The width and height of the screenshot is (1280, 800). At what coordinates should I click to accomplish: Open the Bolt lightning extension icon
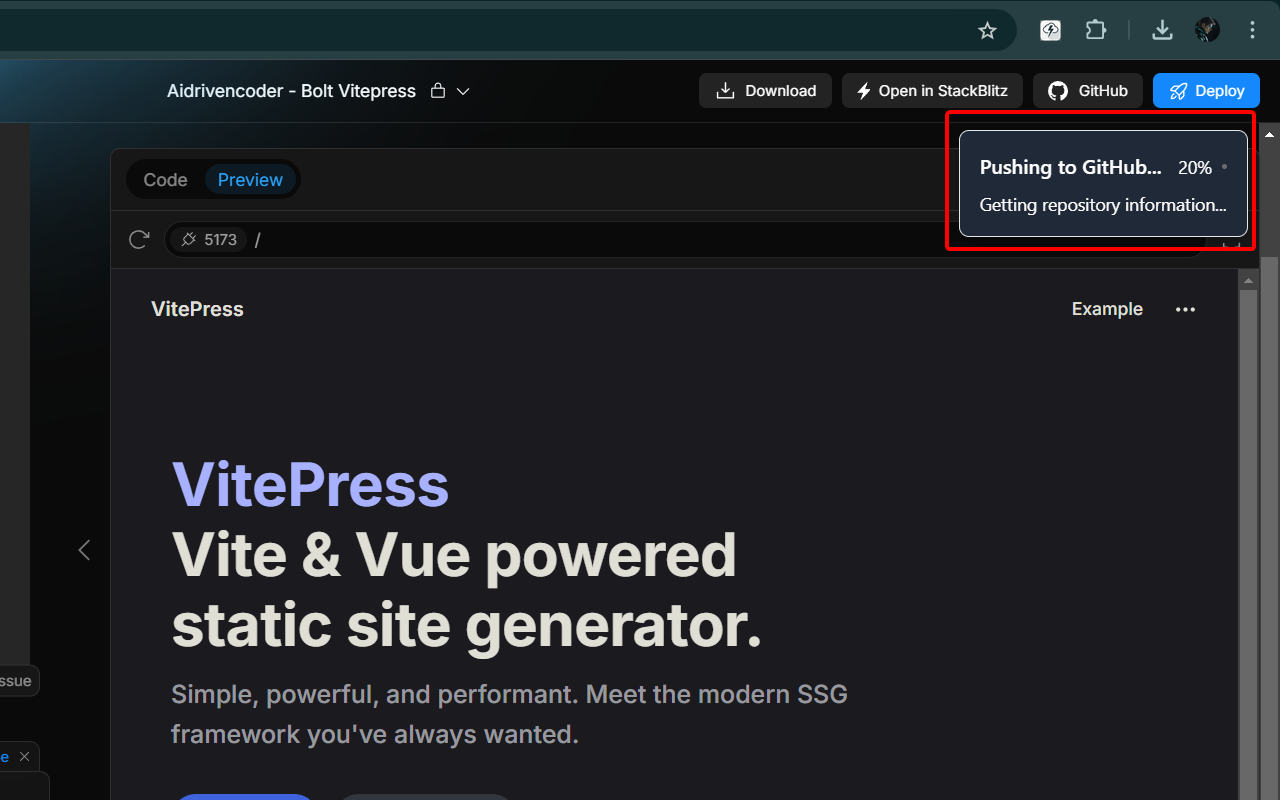point(1050,31)
